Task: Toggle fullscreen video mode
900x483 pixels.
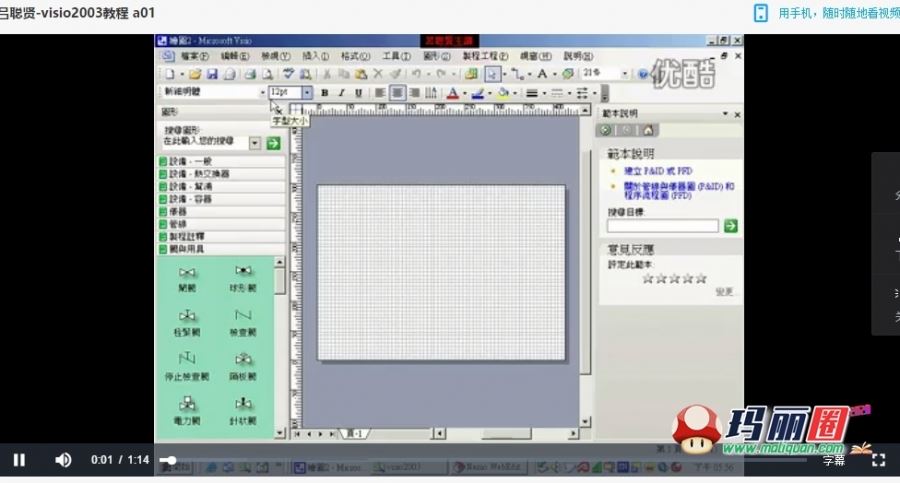Action: 879,460
